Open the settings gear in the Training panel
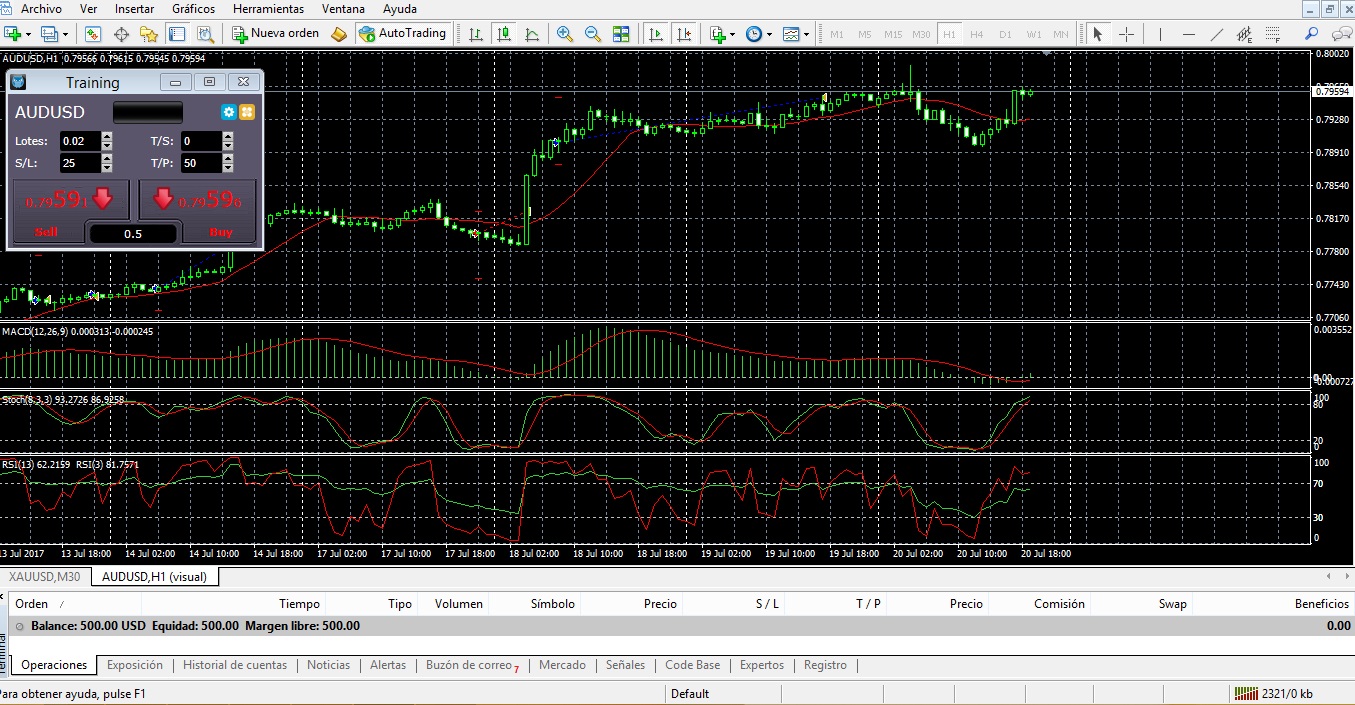 (x=228, y=112)
